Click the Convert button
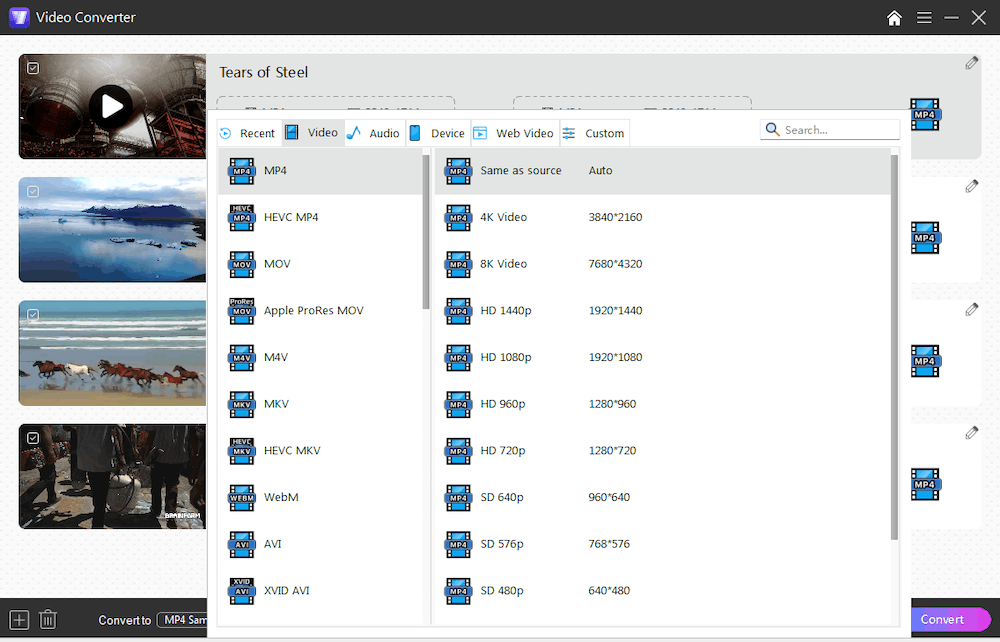 [x=948, y=620]
